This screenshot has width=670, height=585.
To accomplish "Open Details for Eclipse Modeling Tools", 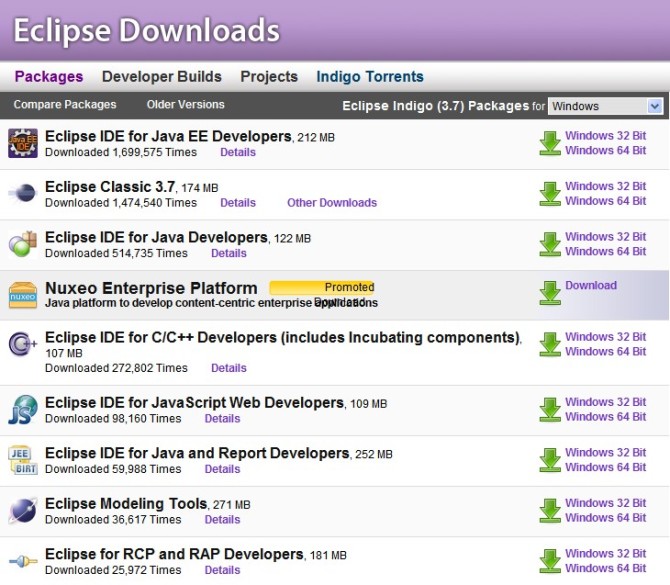I will pos(222,519).
